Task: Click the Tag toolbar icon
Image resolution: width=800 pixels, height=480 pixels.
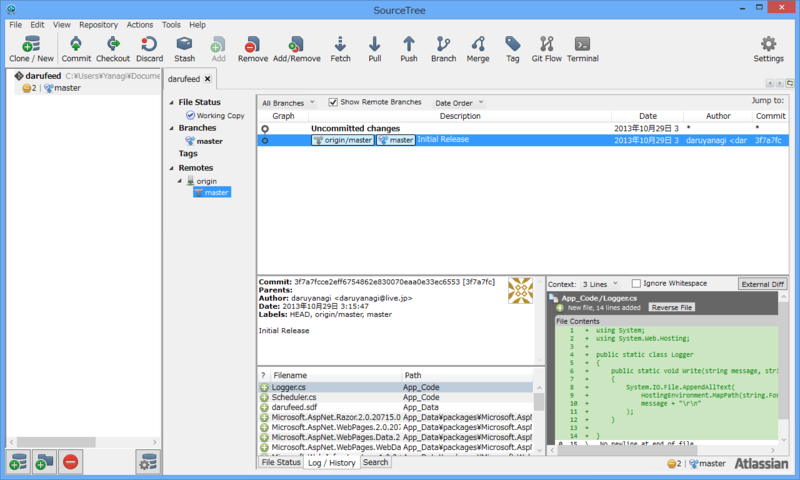Action: [512, 49]
